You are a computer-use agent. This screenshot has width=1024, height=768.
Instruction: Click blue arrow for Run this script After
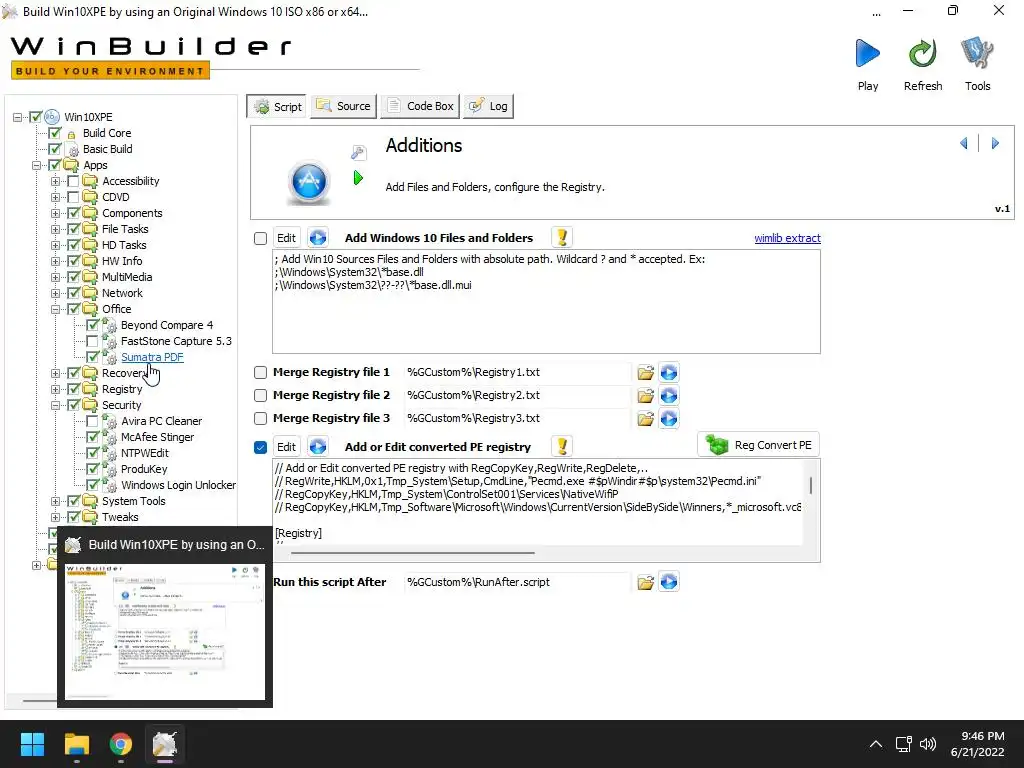(669, 581)
